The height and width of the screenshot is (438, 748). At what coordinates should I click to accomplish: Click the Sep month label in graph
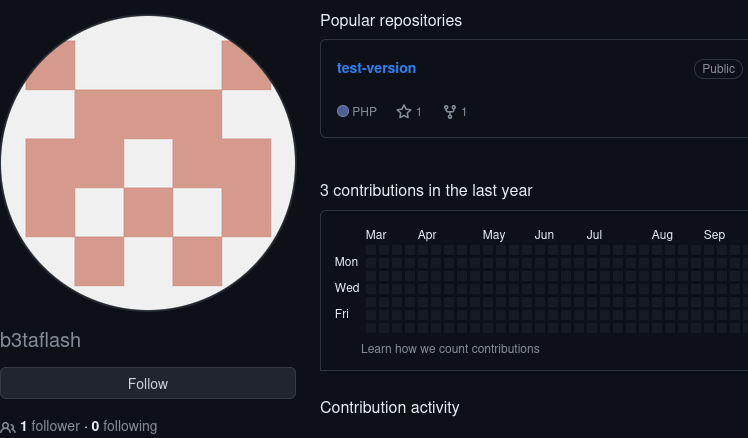click(714, 235)
